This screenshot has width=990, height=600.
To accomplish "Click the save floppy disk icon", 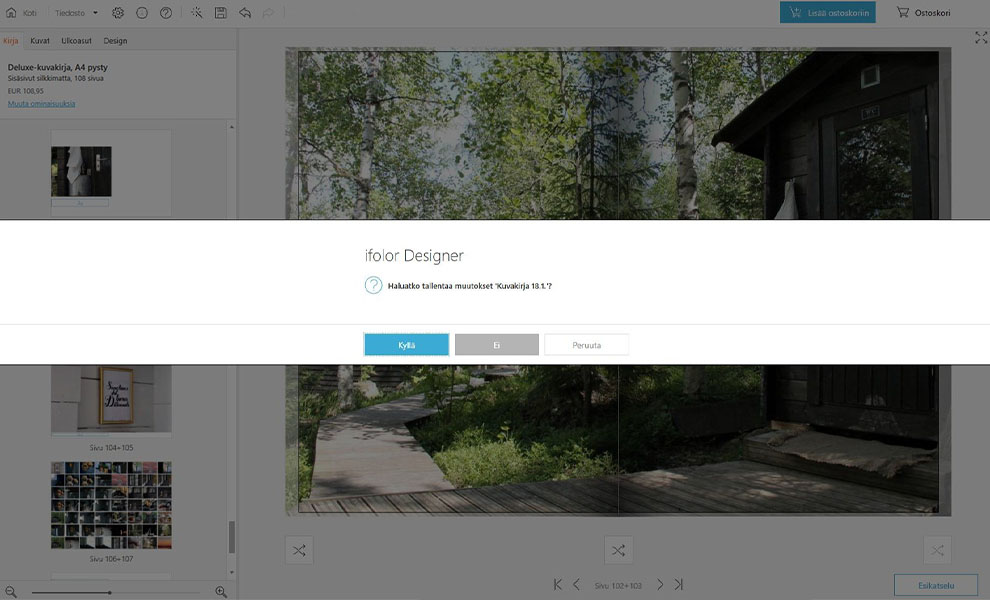I will (220, 13).
